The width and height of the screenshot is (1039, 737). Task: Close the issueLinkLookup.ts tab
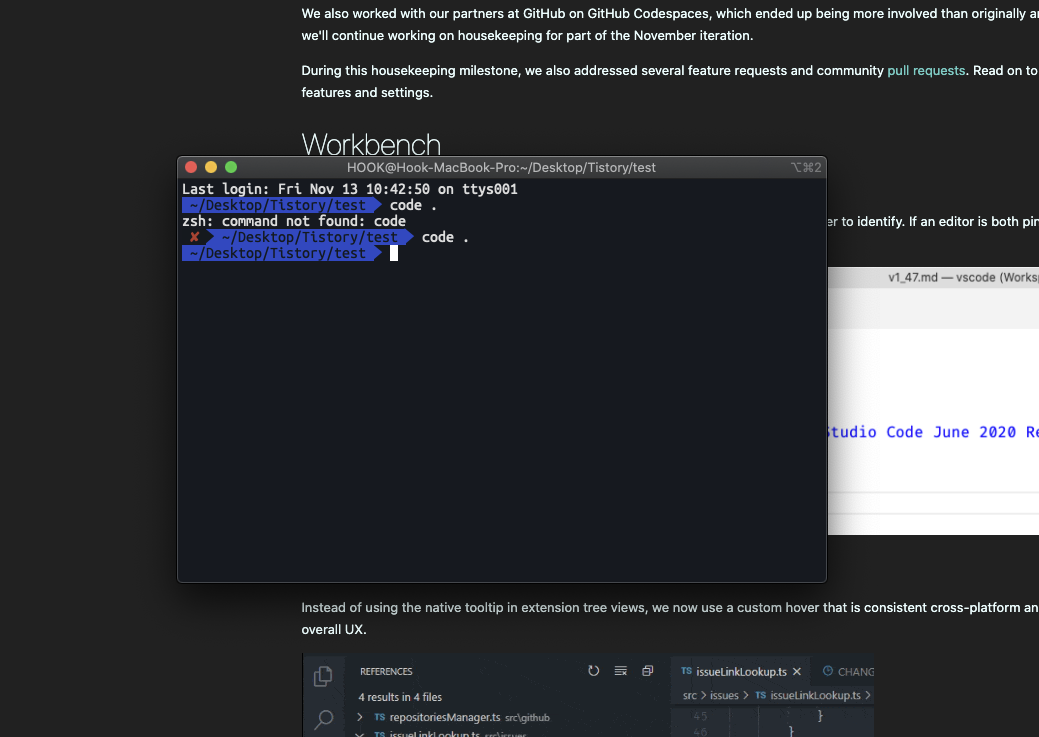tap(797, 671)
